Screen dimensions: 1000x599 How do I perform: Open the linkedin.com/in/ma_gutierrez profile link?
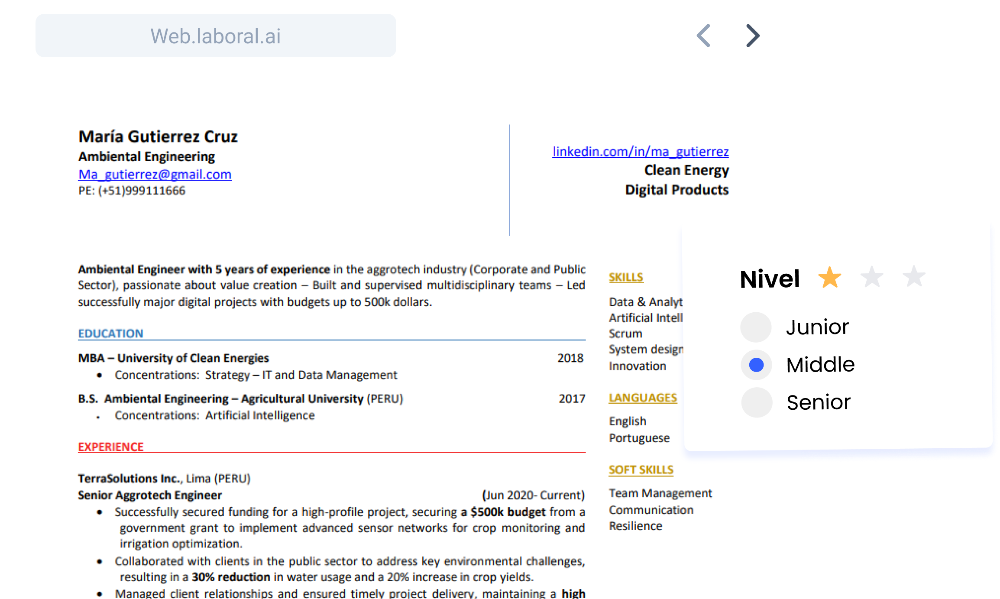click(x=640, y=151)
